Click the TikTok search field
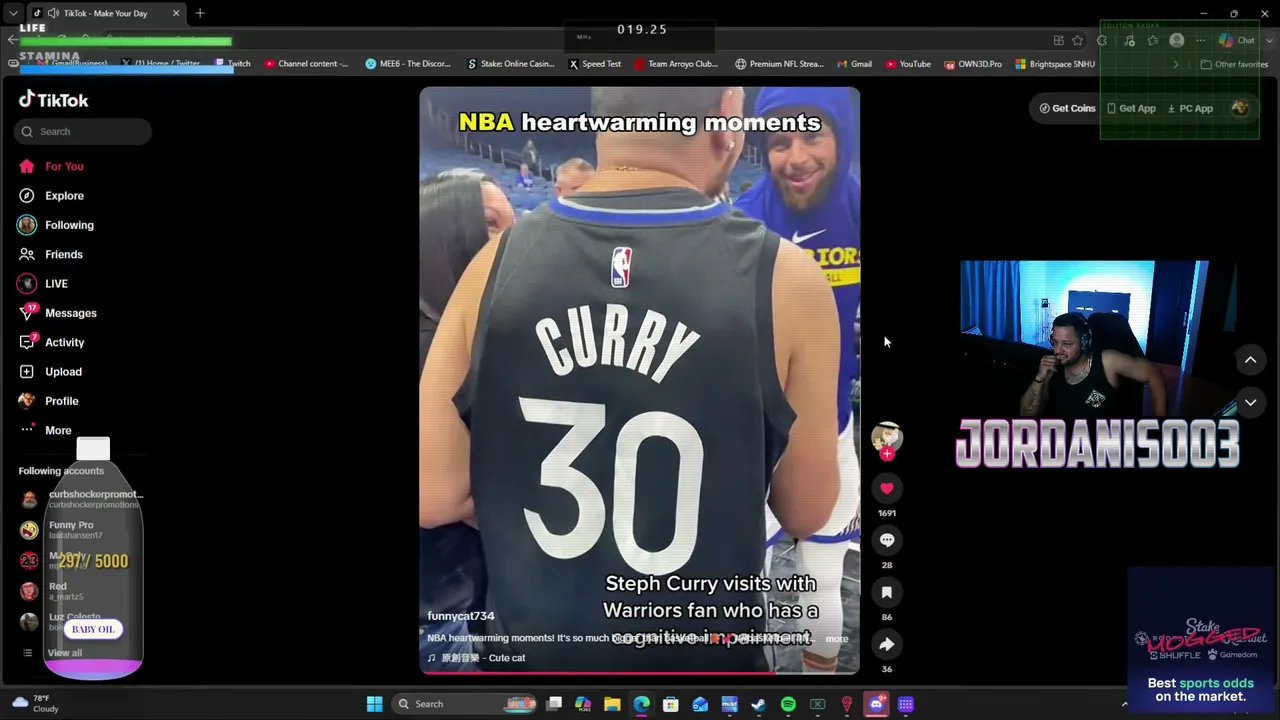The height and width of the screenshot is (720, 1280). coord(83,131)
